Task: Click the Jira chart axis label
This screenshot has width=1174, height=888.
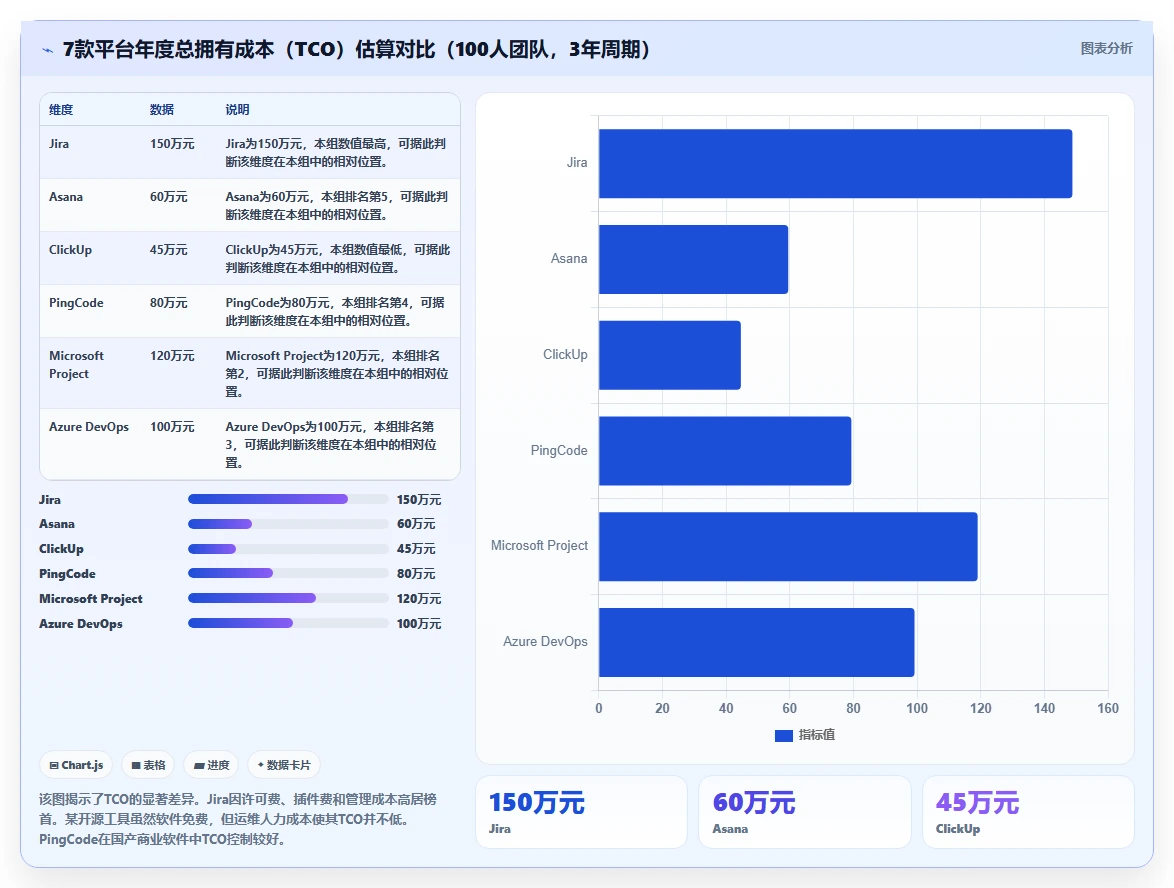Action: coord(577,162)
